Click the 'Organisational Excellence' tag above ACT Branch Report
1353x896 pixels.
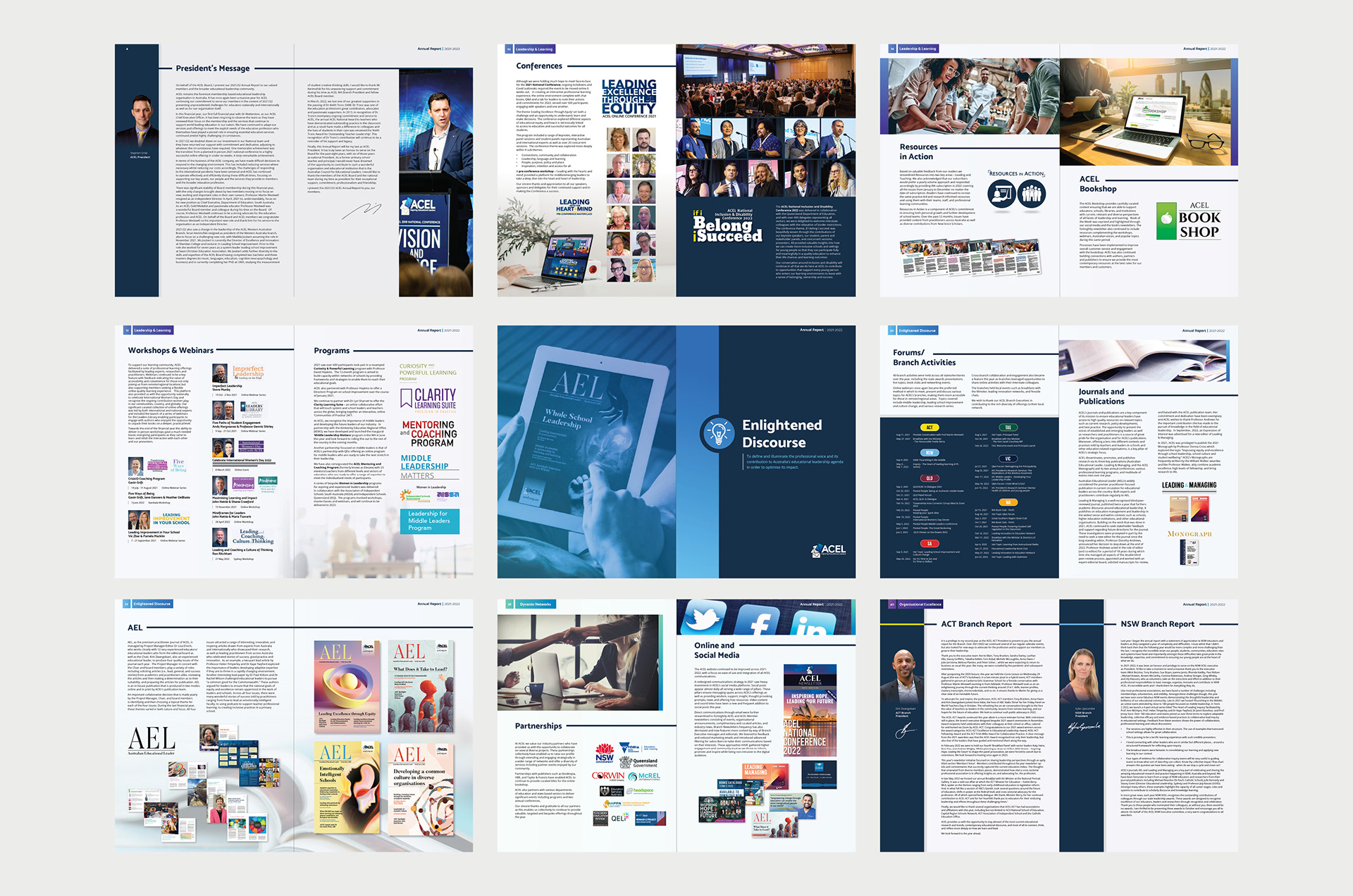[x=920, y=604]
